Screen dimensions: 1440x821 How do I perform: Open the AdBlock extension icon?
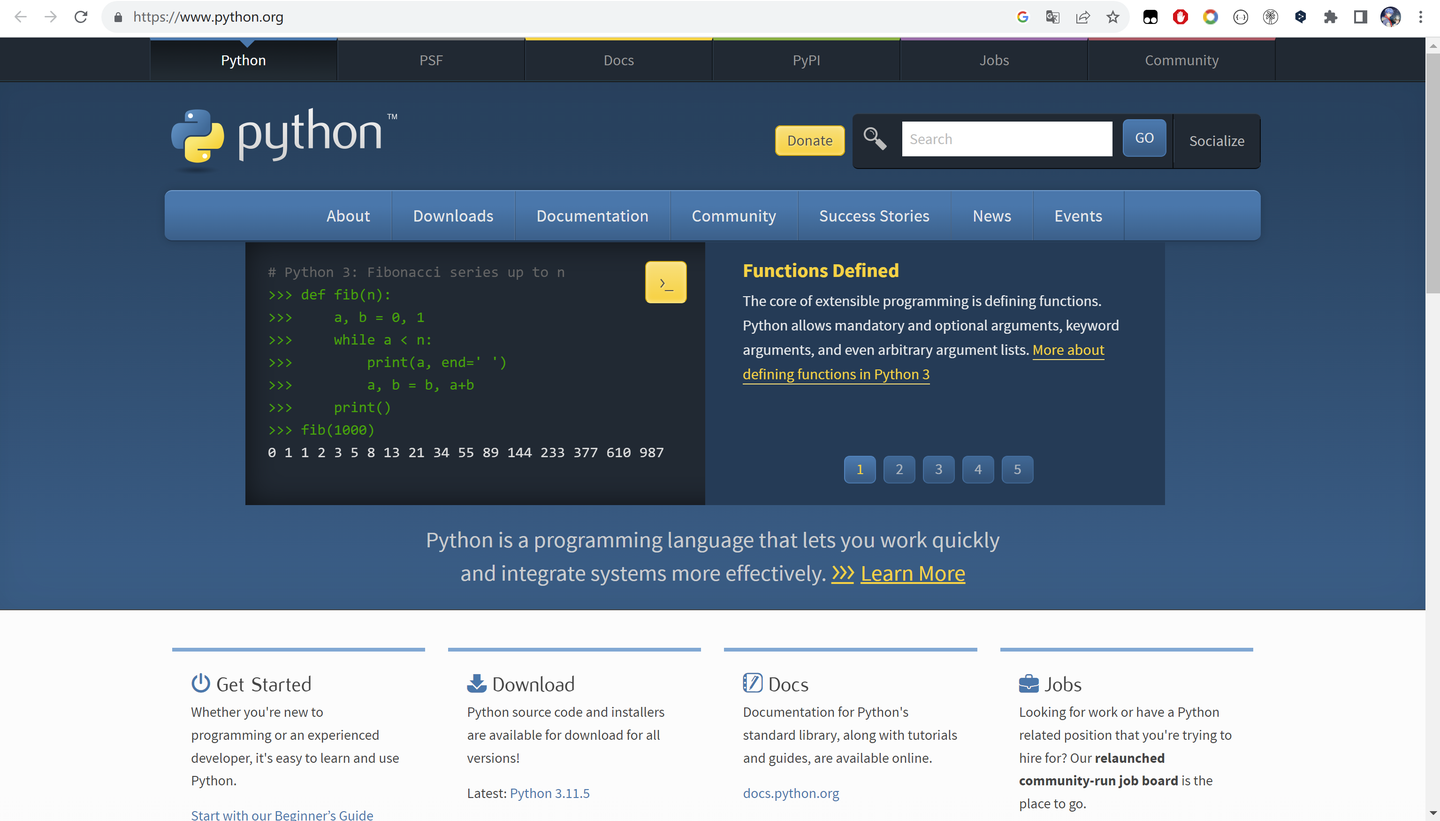click(x=1180, y=17)
